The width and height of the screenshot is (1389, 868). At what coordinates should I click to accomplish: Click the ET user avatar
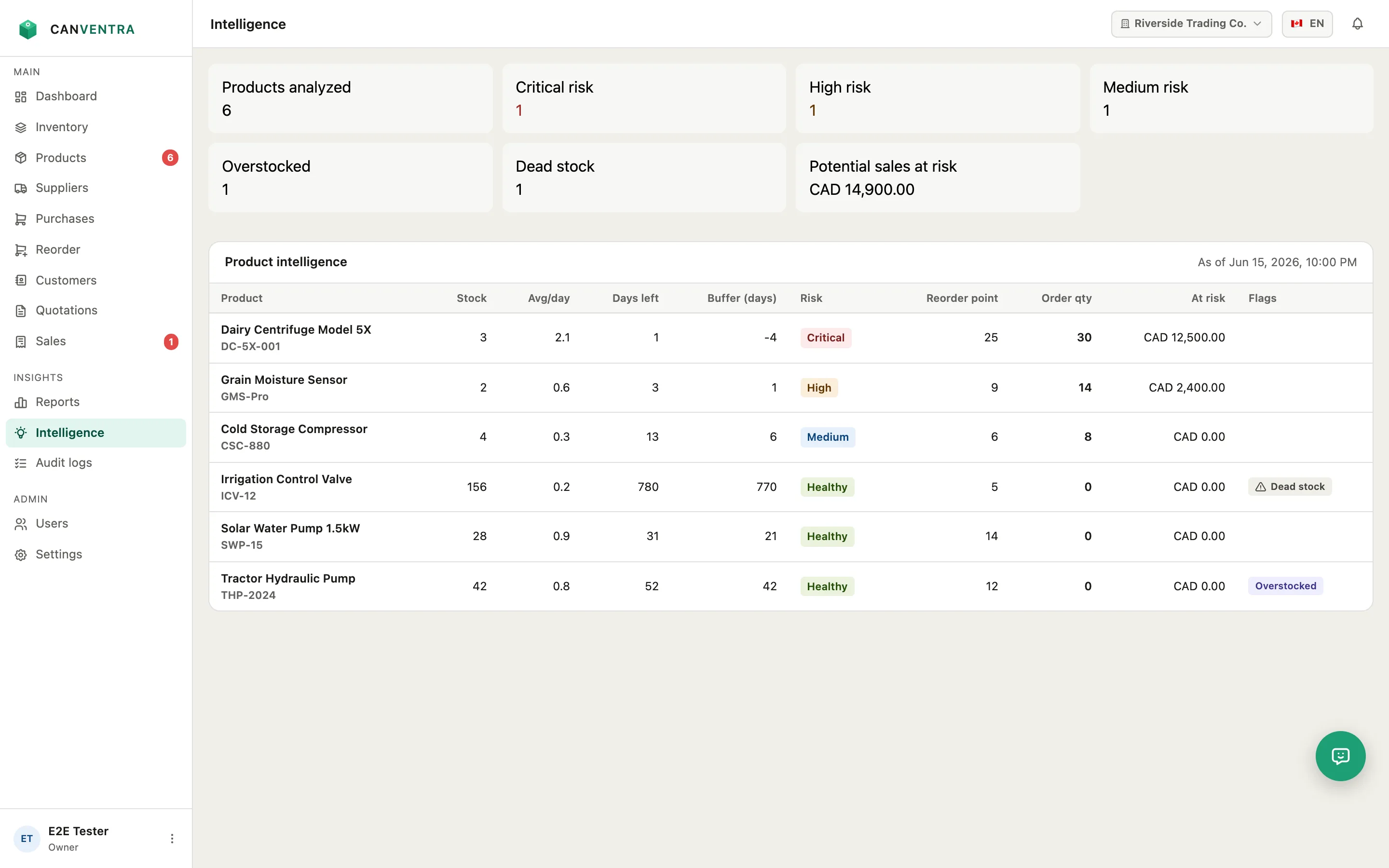[27, 839]
